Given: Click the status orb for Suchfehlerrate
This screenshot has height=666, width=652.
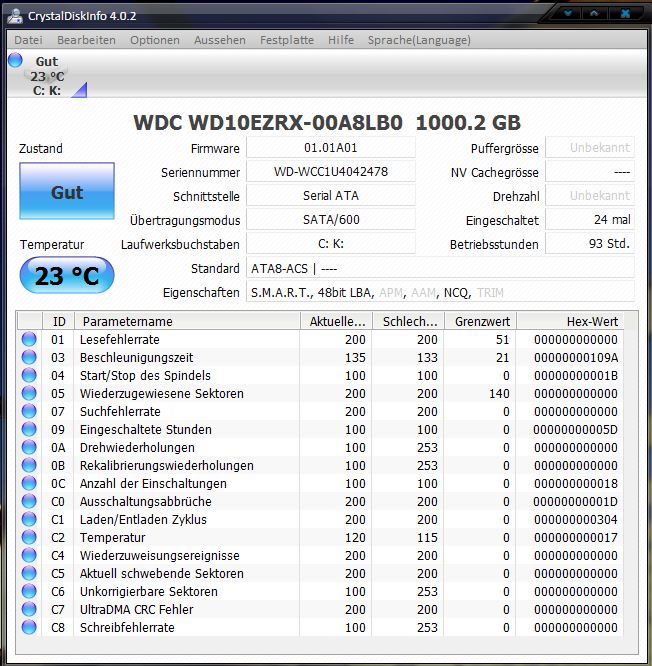Looking at the screenshot, I should click(29, 411).
